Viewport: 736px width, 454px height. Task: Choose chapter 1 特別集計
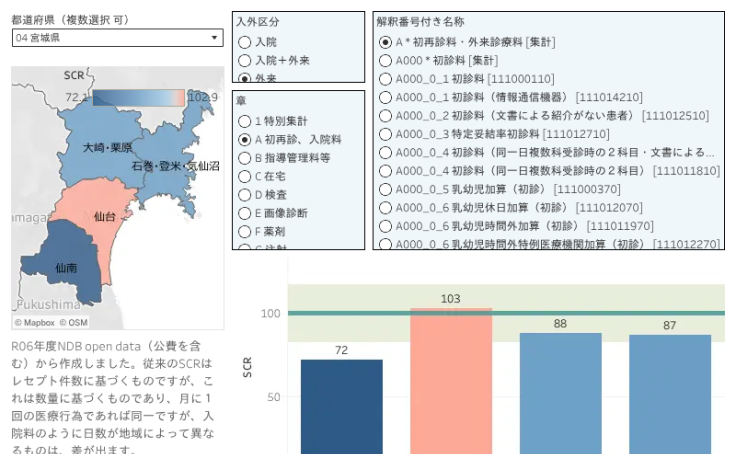245,121
